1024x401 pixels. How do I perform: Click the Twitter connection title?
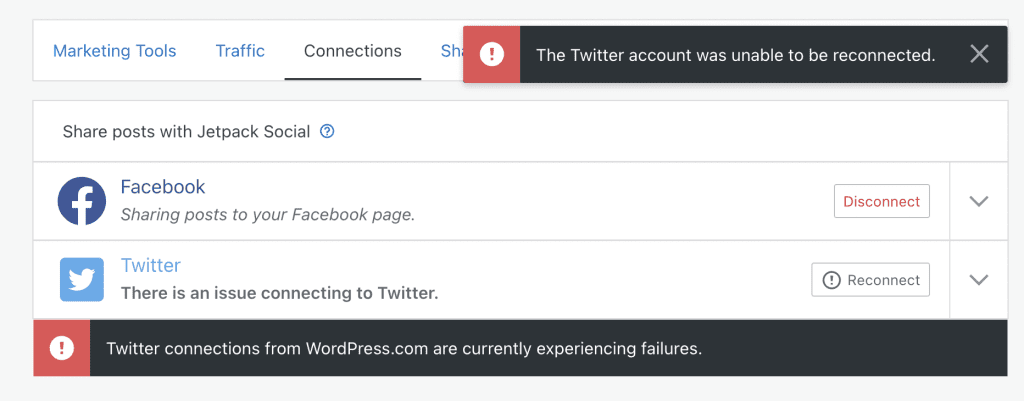tap(151, 265)
